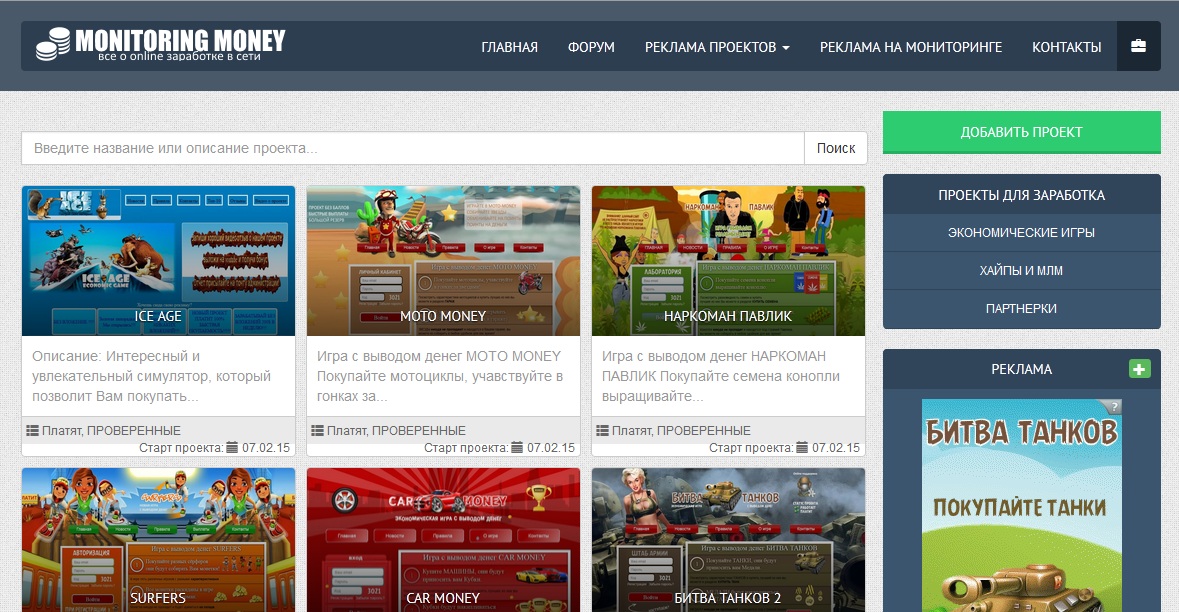Expand the РЕКЛАМА ПРОЕКТОВ dropdown menu
Screen dimensions: 1179x612
click(x=717, y=47)
